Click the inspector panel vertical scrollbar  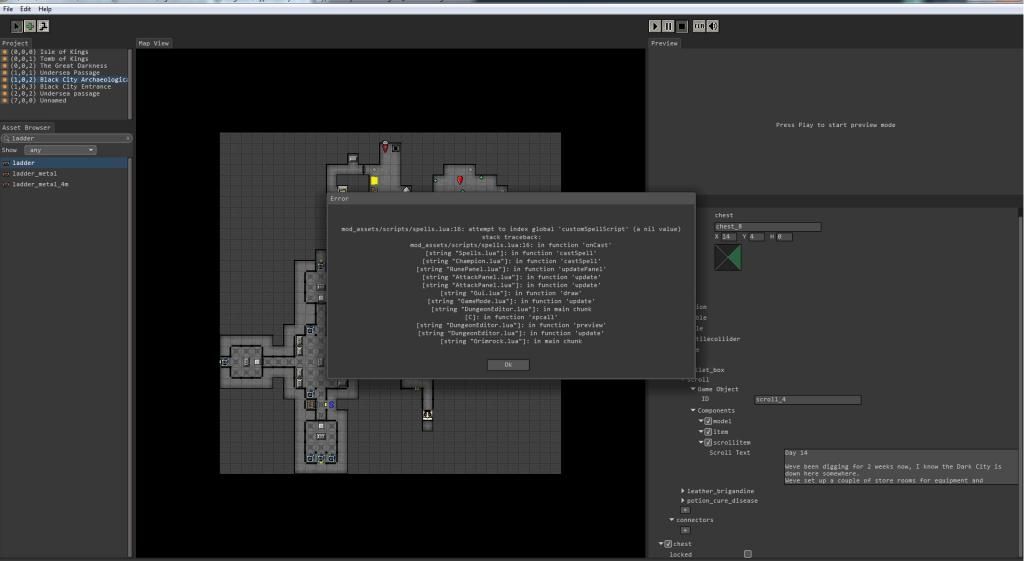(1020, 385)
